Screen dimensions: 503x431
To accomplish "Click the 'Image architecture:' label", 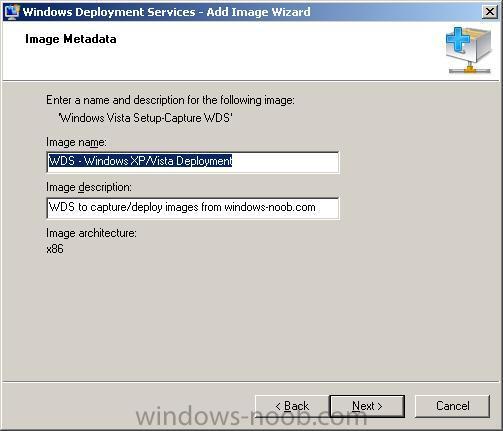I will 91,233.
